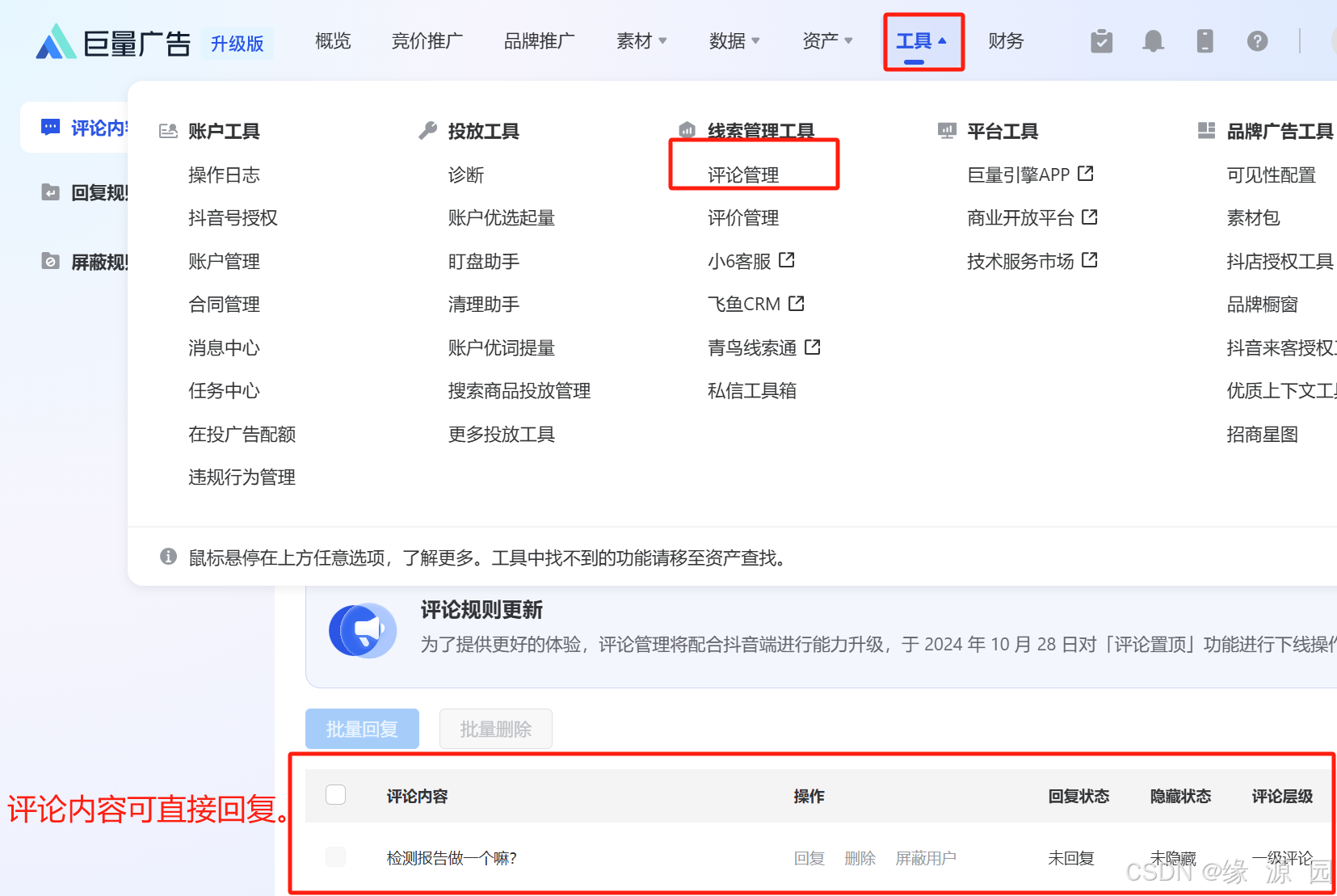
Task: Open the task checklist icon in header
Action: (1101, 41)
